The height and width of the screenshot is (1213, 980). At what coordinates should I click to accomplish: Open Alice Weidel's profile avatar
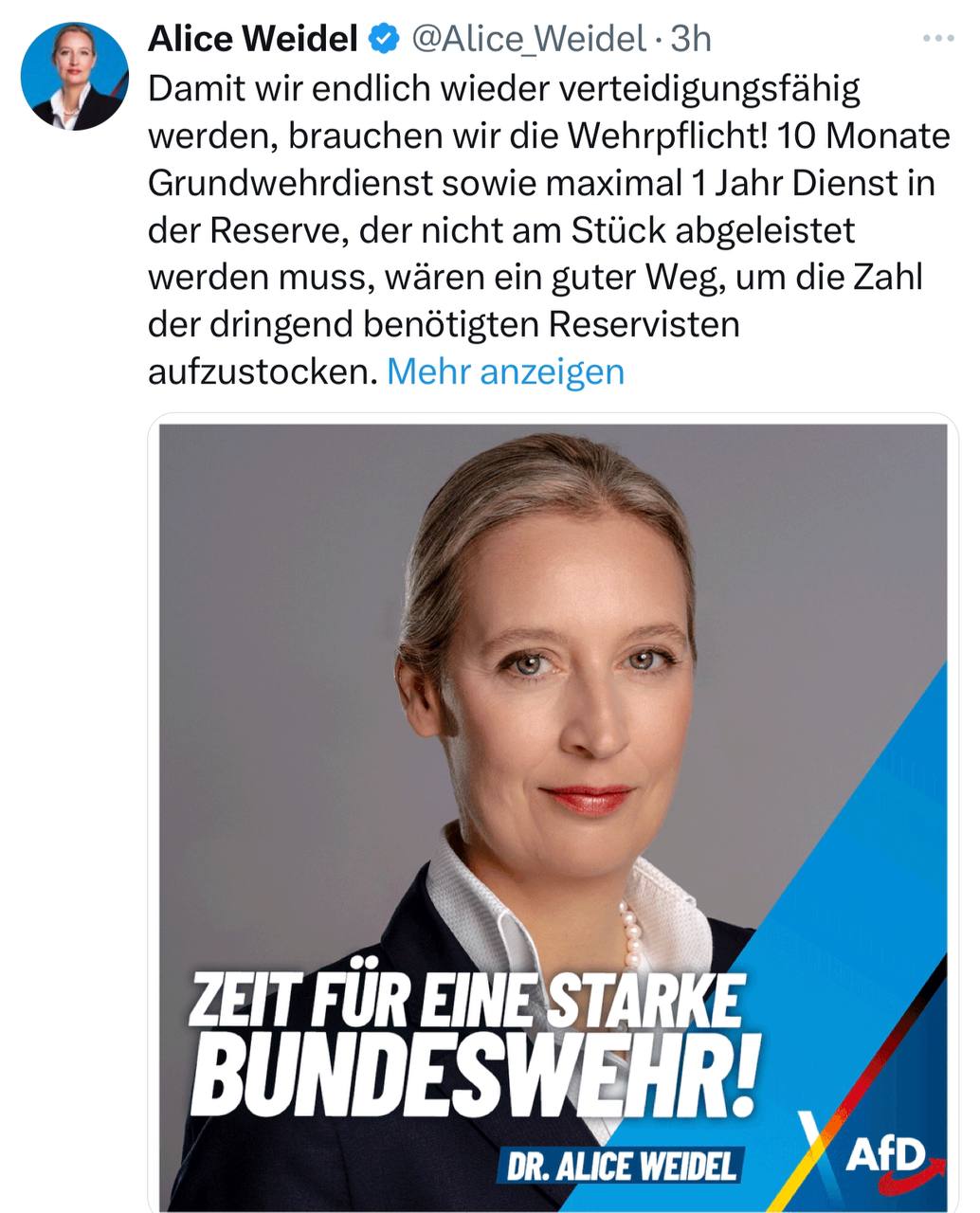(74, 76)
